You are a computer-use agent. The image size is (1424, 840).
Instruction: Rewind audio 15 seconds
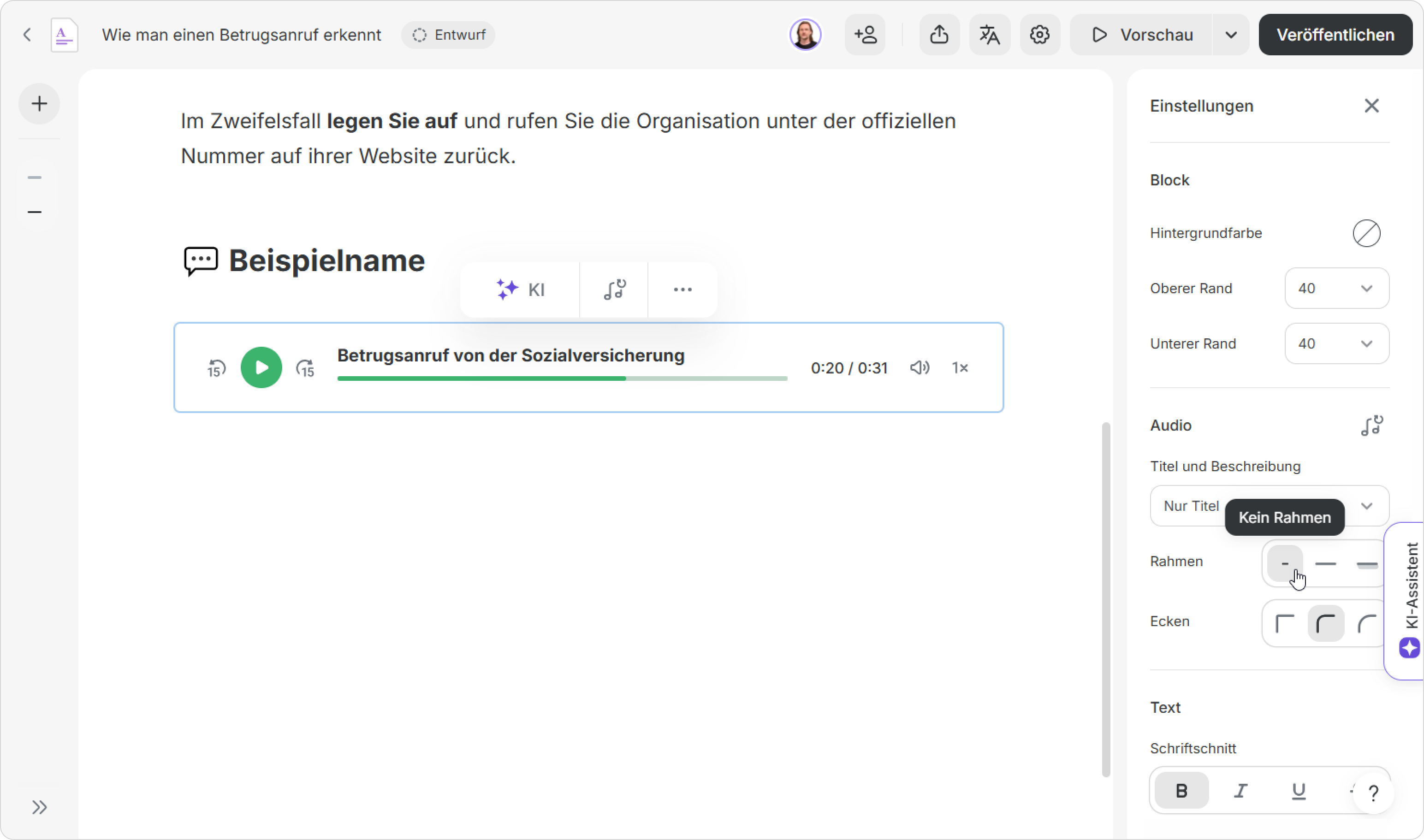(x=216, y=368)
